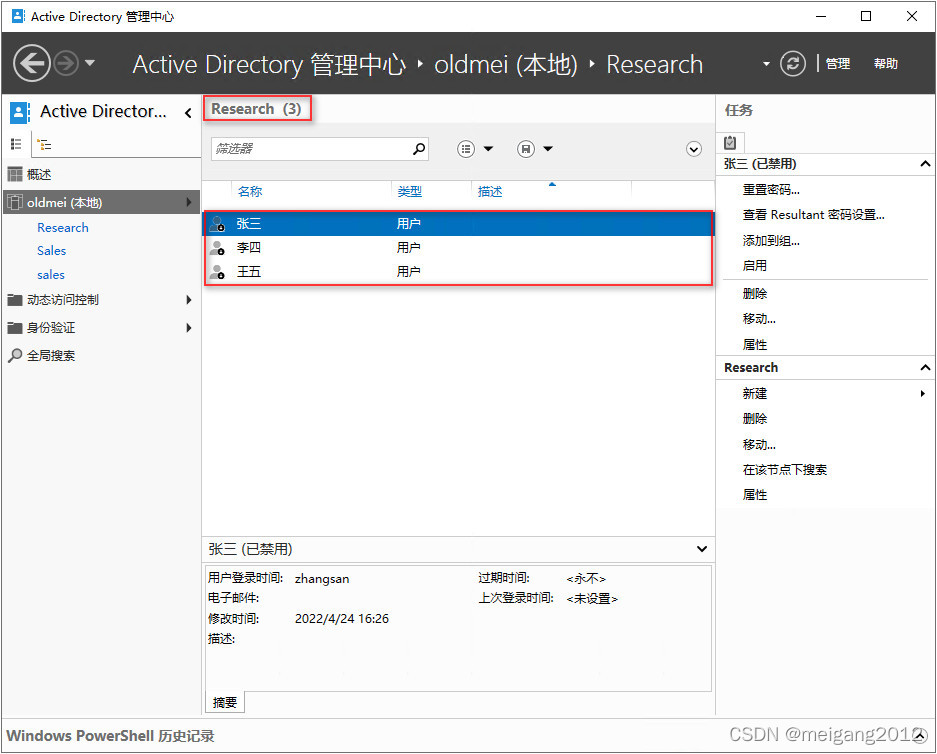This screenshot has height=754, width=937.
Task: Switch to list view navigation icon
Action: pos(16,144)
